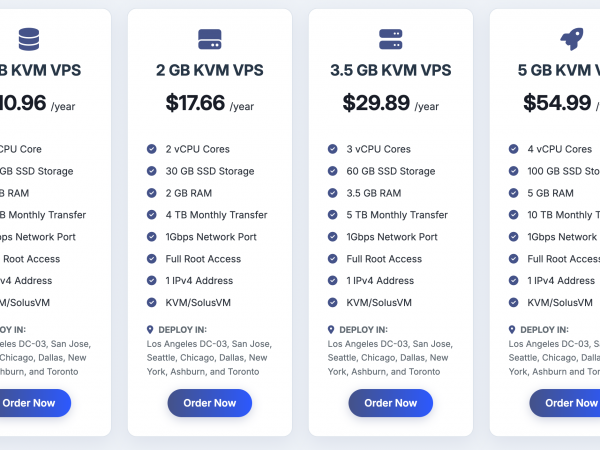The image size is (600, 450).
Task: Click checkmark beside 4 vCPU Cores
Action: 513,149
